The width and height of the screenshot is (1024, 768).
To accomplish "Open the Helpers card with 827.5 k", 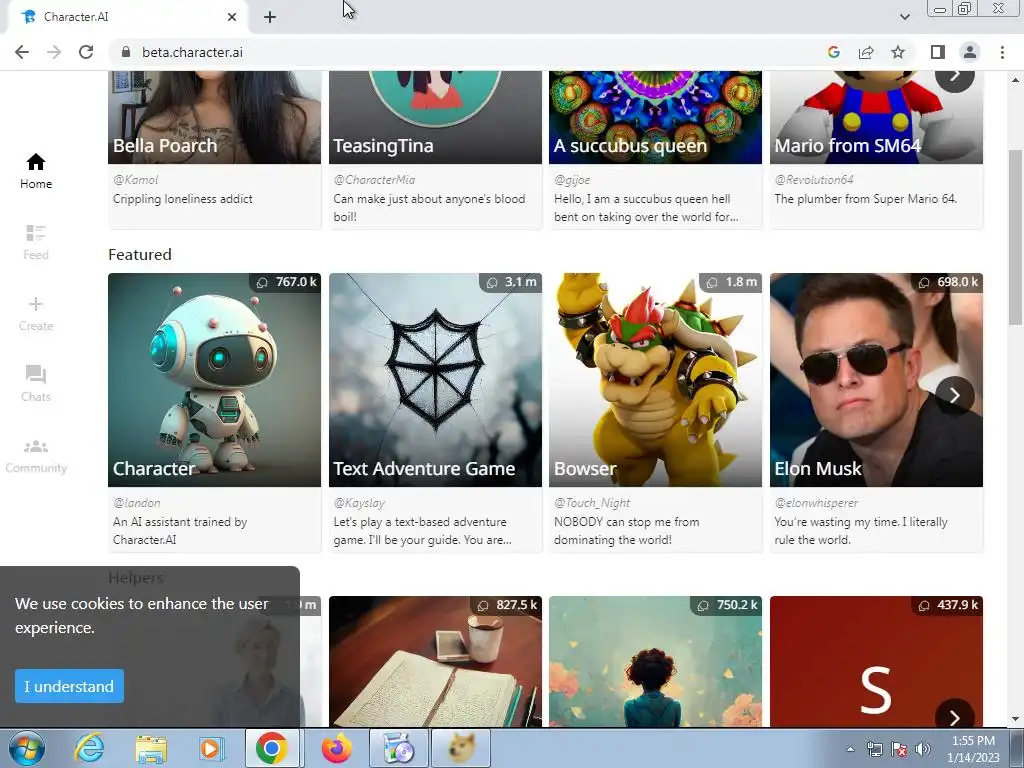I will coord(435,662).
